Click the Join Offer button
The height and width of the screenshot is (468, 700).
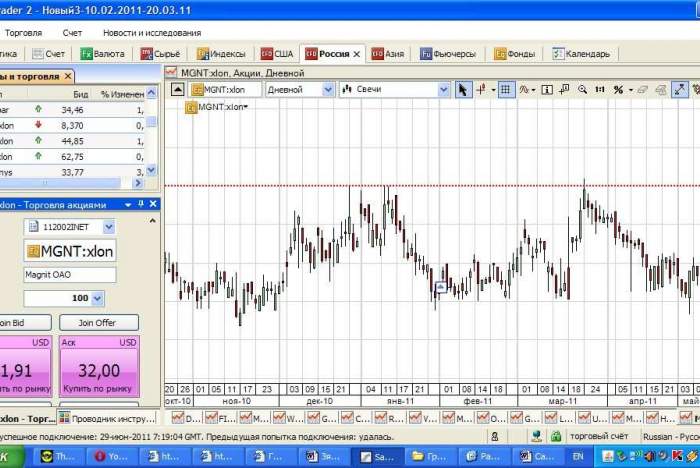98,323
